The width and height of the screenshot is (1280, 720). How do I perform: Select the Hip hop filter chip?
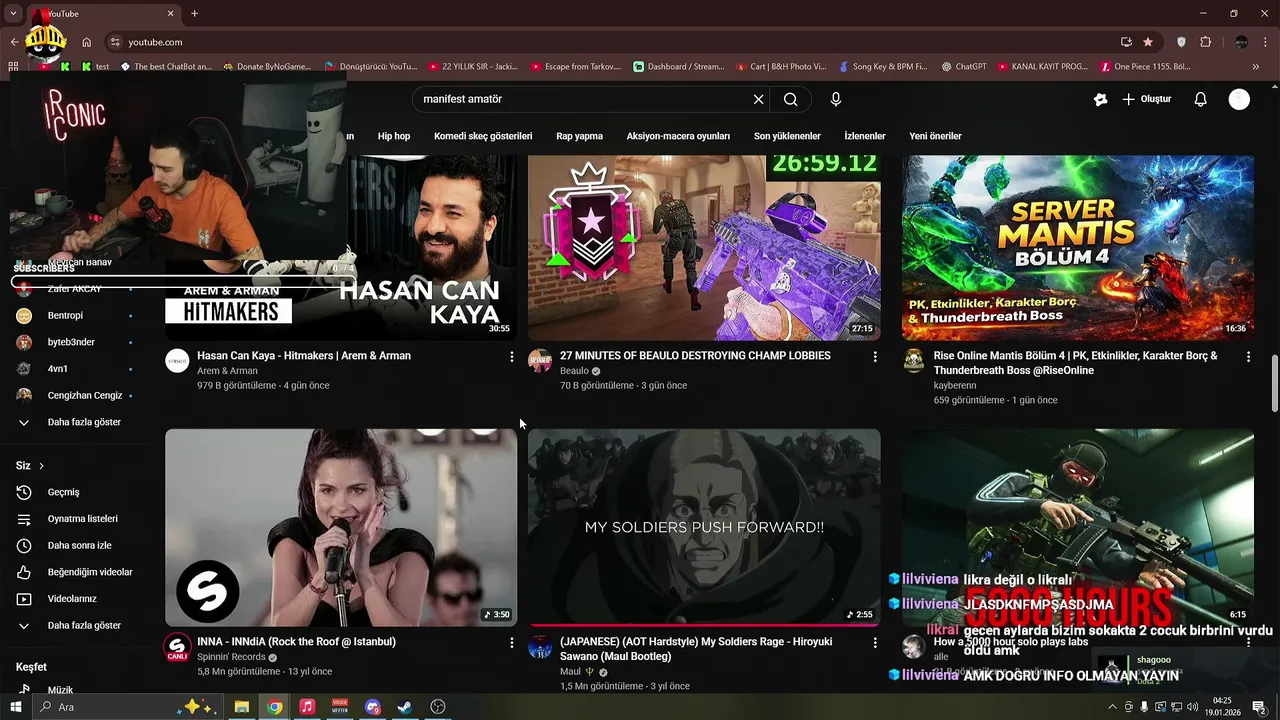click(394, 136)
